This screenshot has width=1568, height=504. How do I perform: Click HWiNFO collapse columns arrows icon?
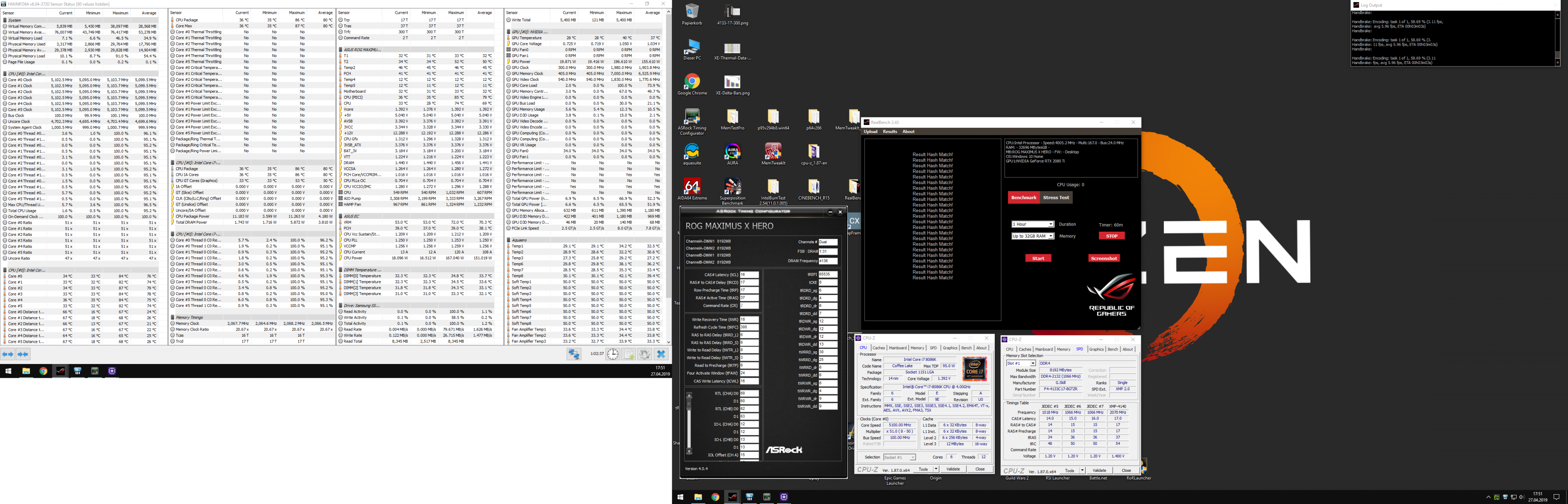pos(23,354)
